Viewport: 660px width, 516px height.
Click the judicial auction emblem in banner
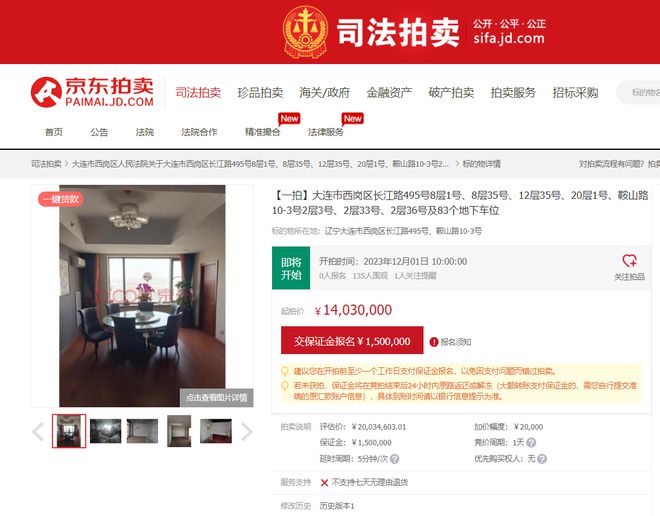coord(305,31)
